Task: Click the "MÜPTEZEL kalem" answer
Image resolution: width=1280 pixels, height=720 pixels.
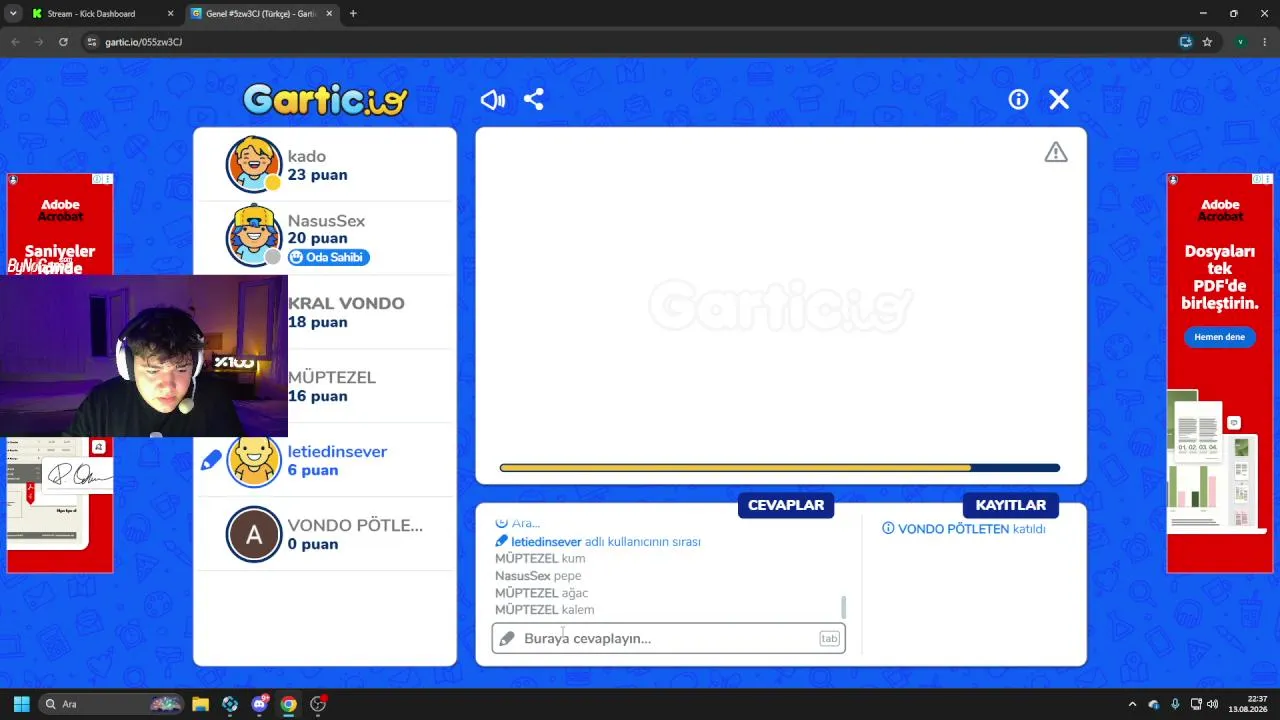Action: click(545, 610)
